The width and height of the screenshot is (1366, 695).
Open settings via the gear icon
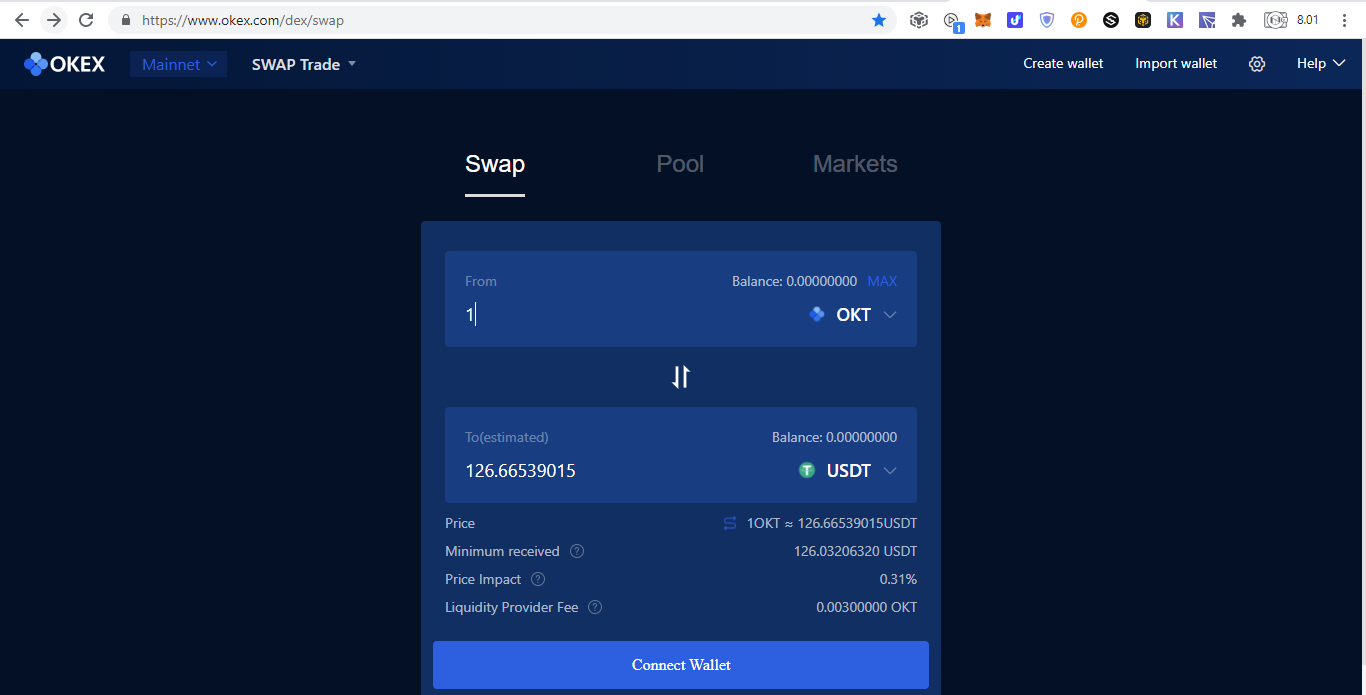tap(1257, 64)
